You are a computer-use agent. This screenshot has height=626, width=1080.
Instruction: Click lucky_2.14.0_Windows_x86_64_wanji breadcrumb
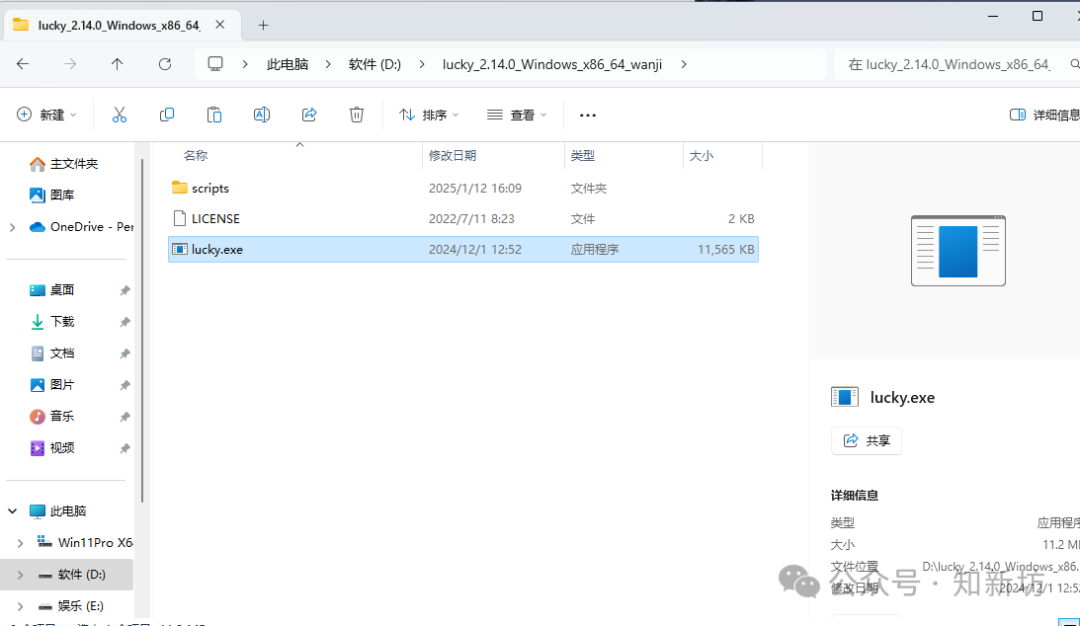pyautogui.click(x=552, y=64)
